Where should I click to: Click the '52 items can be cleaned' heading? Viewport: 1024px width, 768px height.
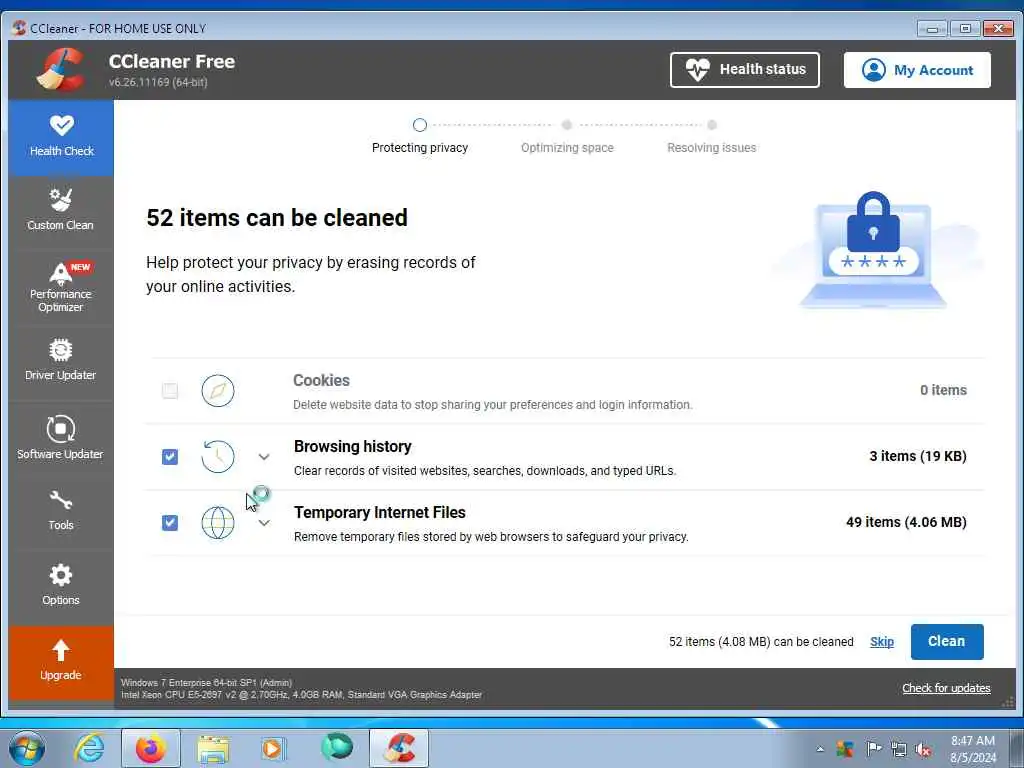277,217
